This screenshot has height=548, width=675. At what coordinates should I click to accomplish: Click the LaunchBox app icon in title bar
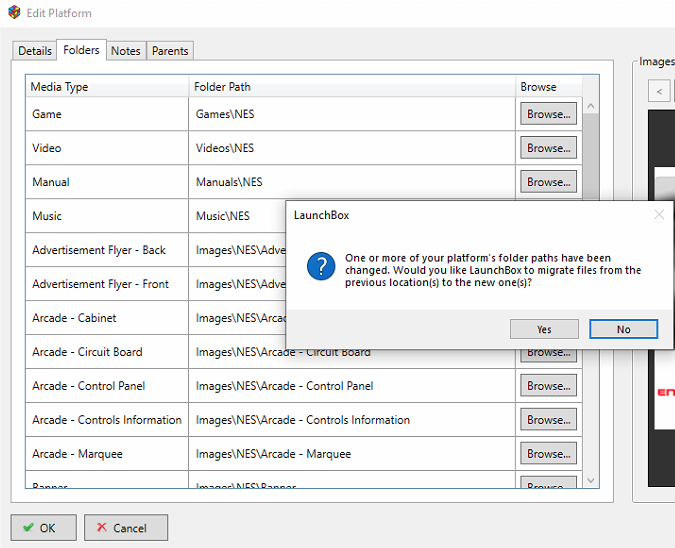pyautogui.click(x=14, y=12)
